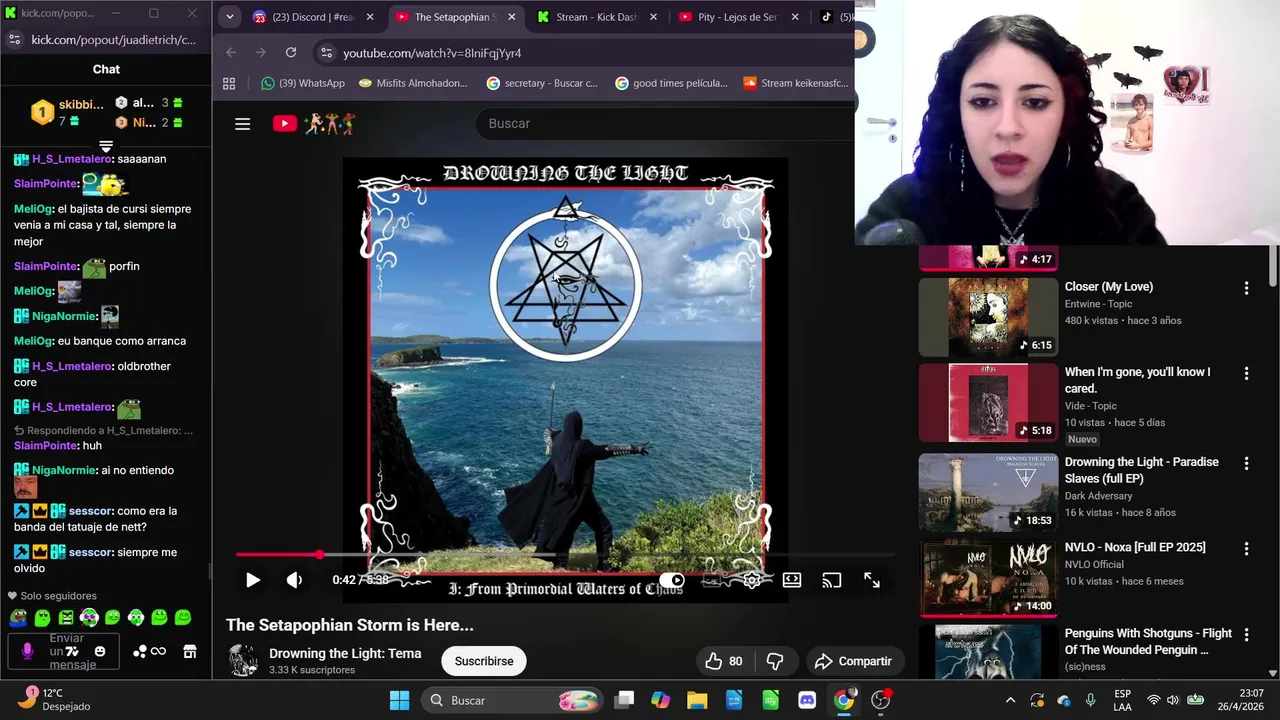1280x720 pixels.
Task: Click the Drowning the Light channel avatar
Action: click(x=243, y=661)
